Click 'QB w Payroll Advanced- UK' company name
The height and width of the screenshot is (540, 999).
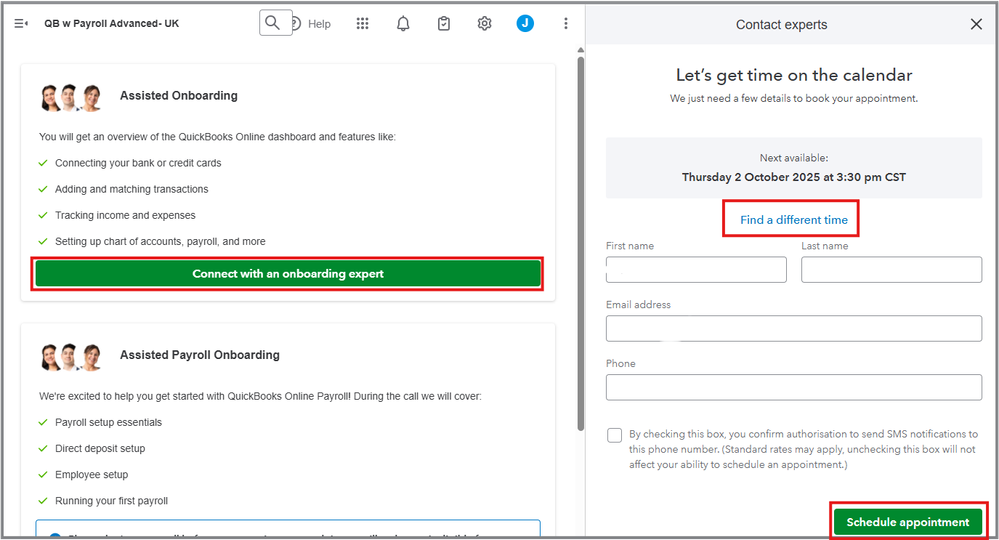(111, 24)
